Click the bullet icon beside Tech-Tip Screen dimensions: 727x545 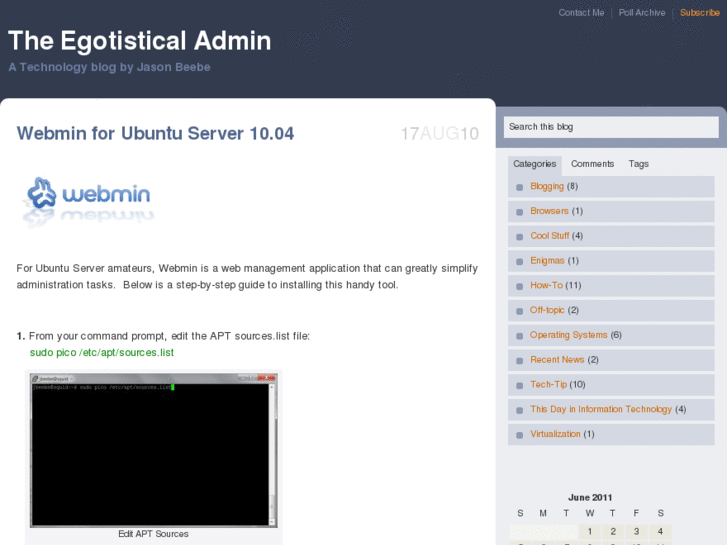519,385
